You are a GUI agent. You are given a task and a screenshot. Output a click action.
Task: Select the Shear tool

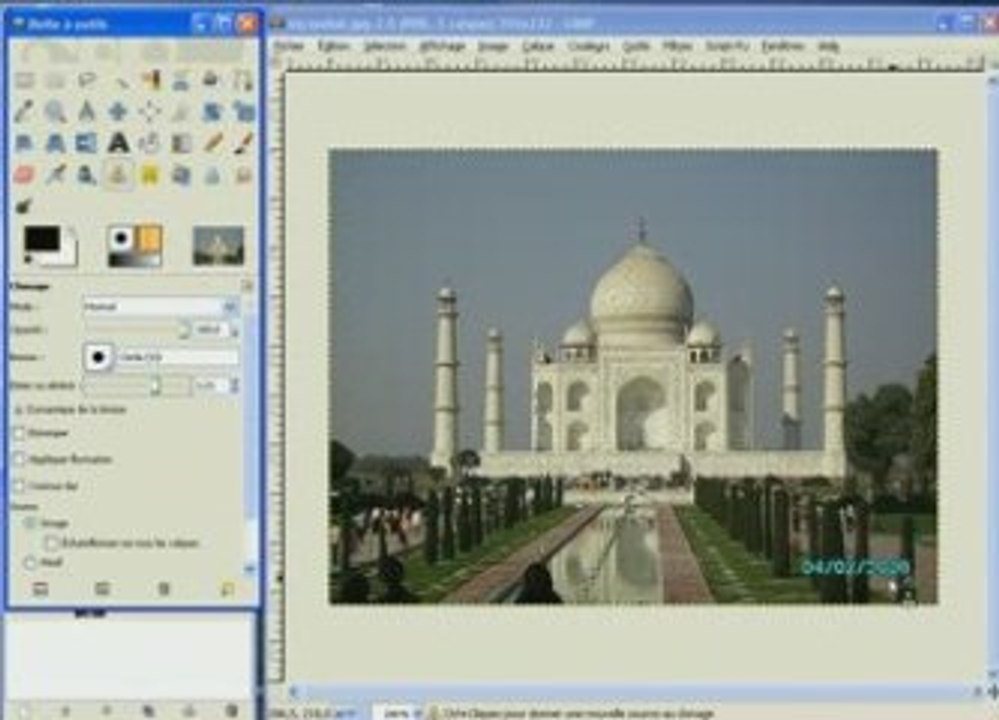point(25,143)
